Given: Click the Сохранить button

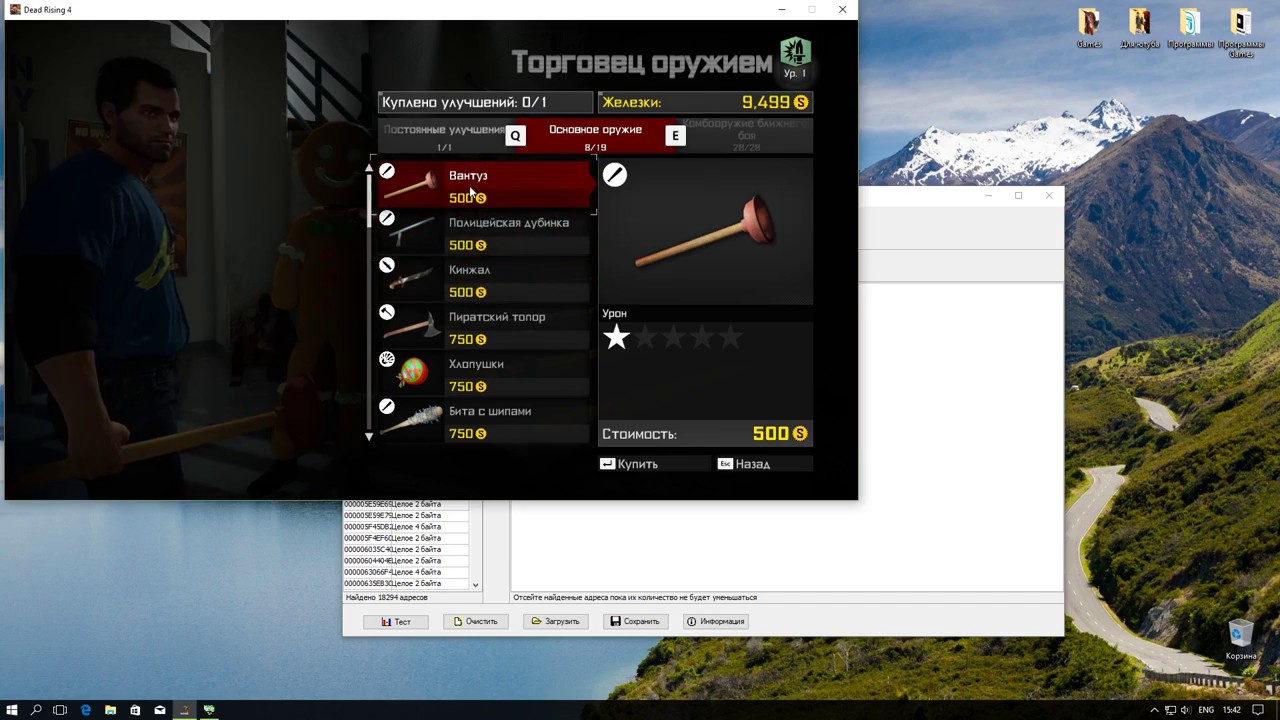Looking at the screenshot, I should tap(635, 622).
